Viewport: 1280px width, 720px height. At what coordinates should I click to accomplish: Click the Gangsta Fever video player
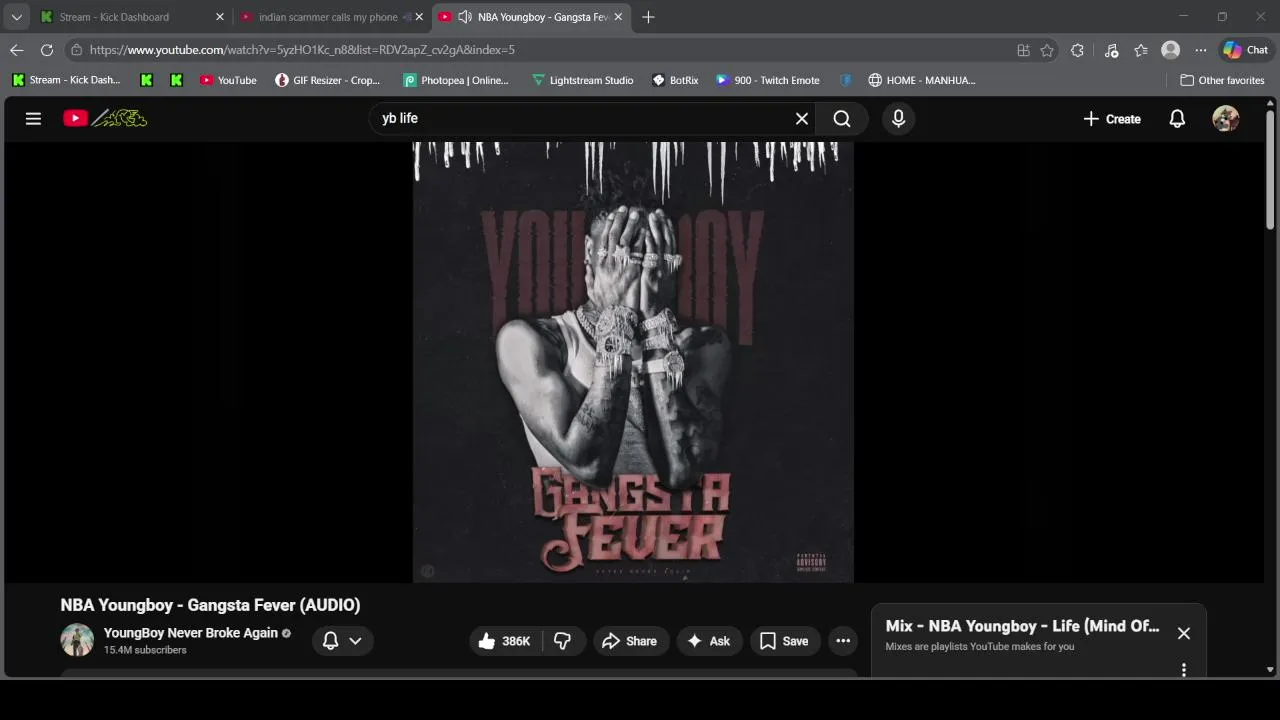coord(633,361)
